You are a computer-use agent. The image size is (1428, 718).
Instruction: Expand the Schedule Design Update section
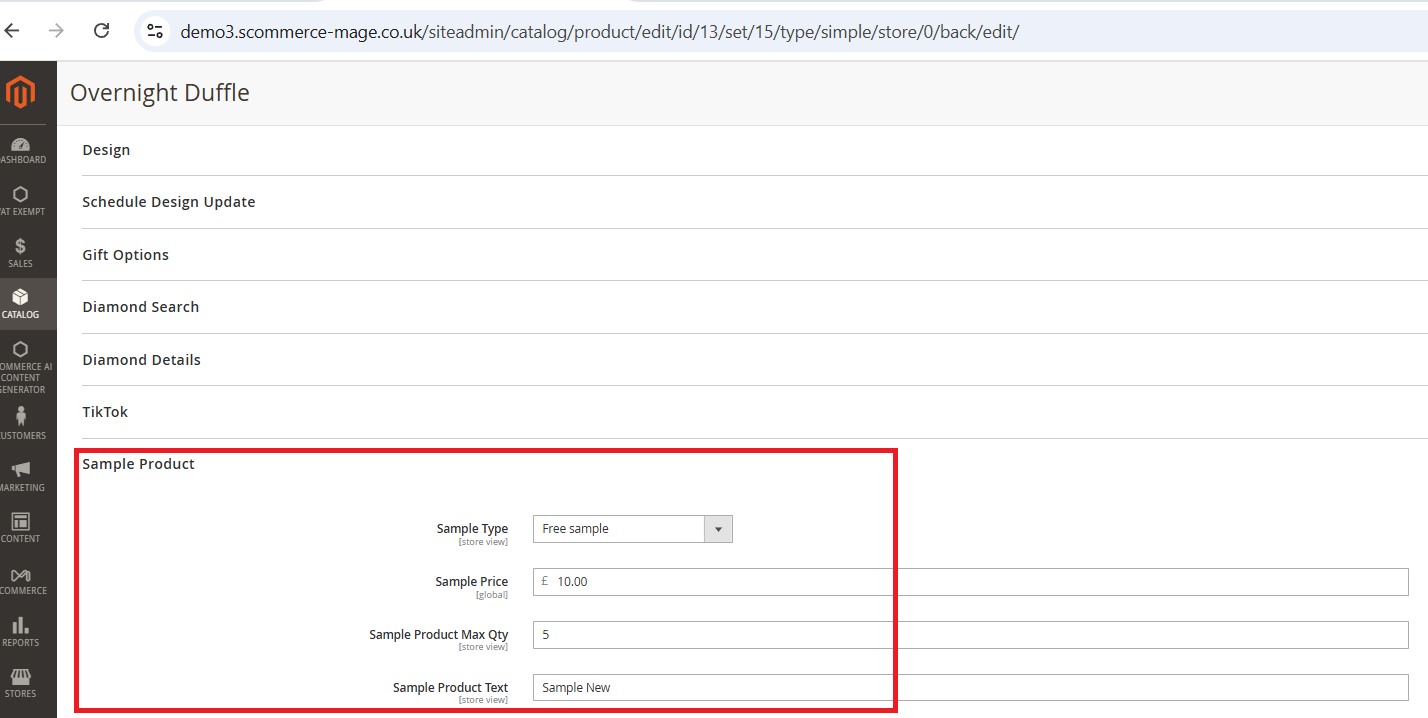168,202
